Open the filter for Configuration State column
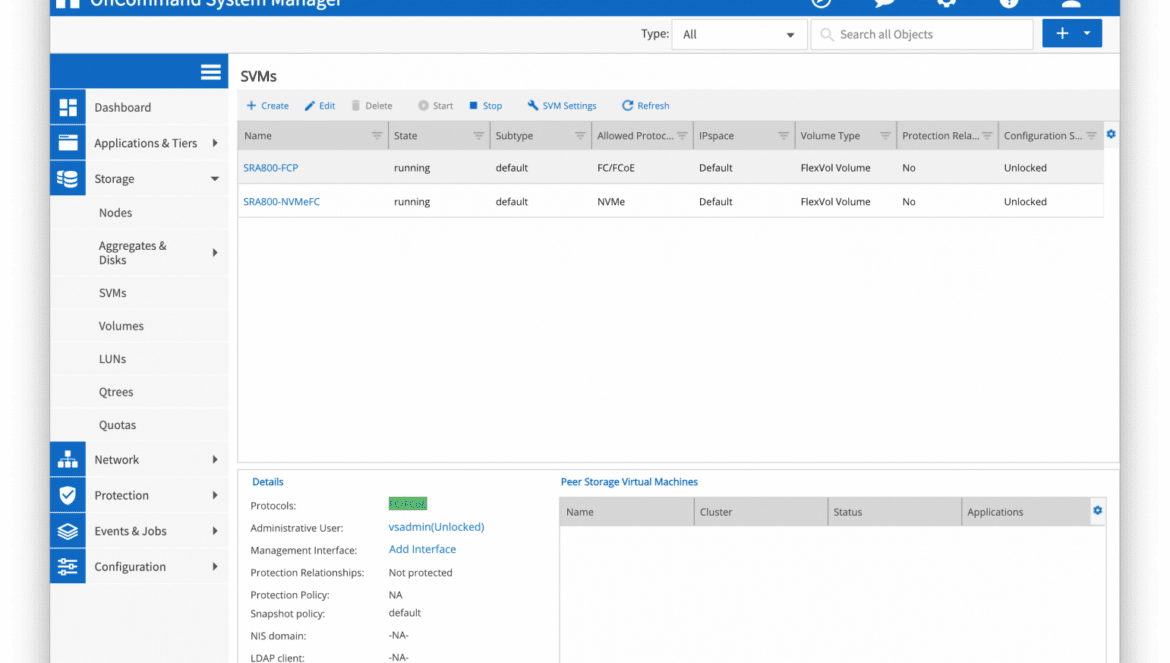This screenshot has height=663, width=1170. click(x=1091, y=136)
